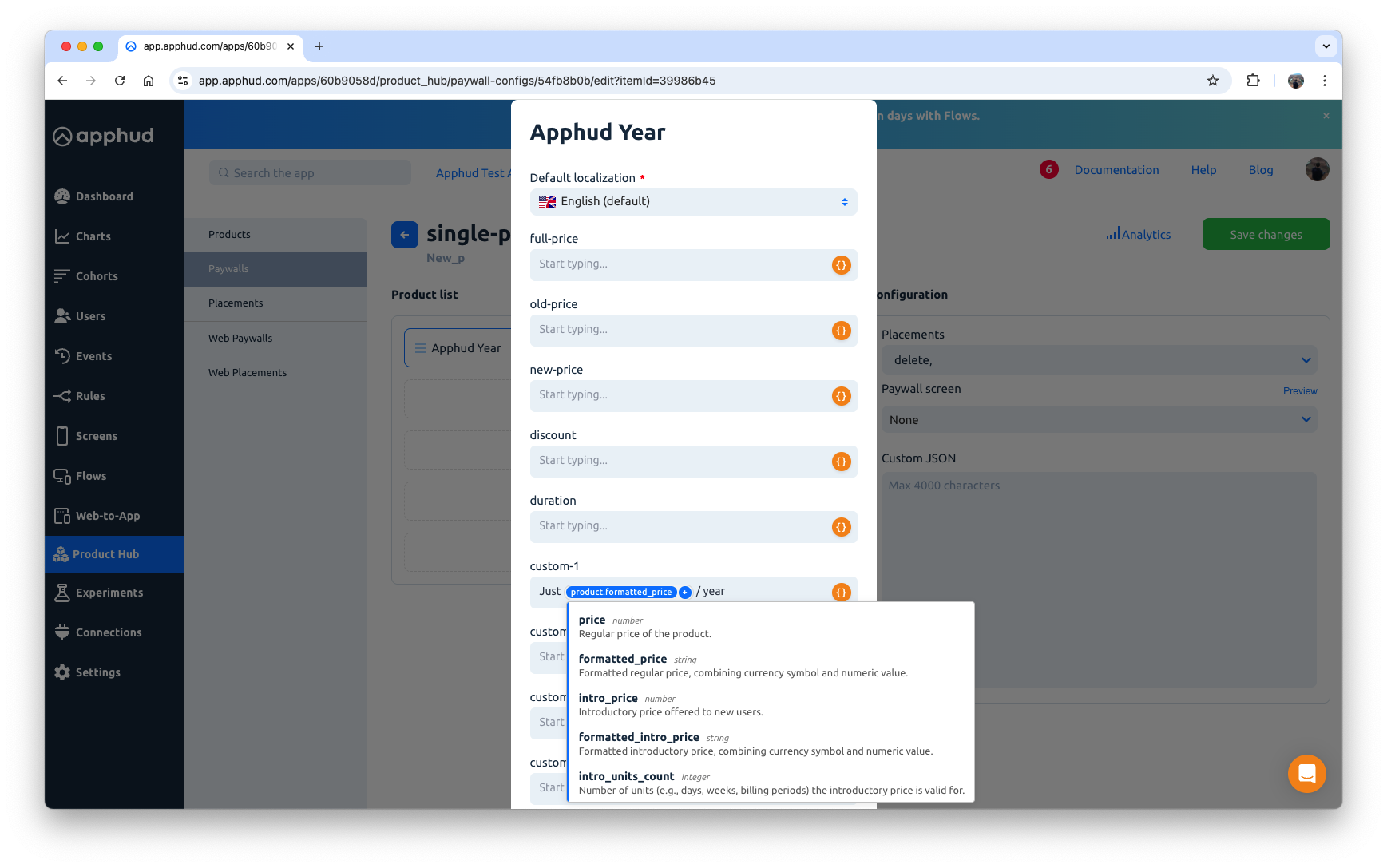
Task: Open user avatar in app header
Action: (1317, 169)
